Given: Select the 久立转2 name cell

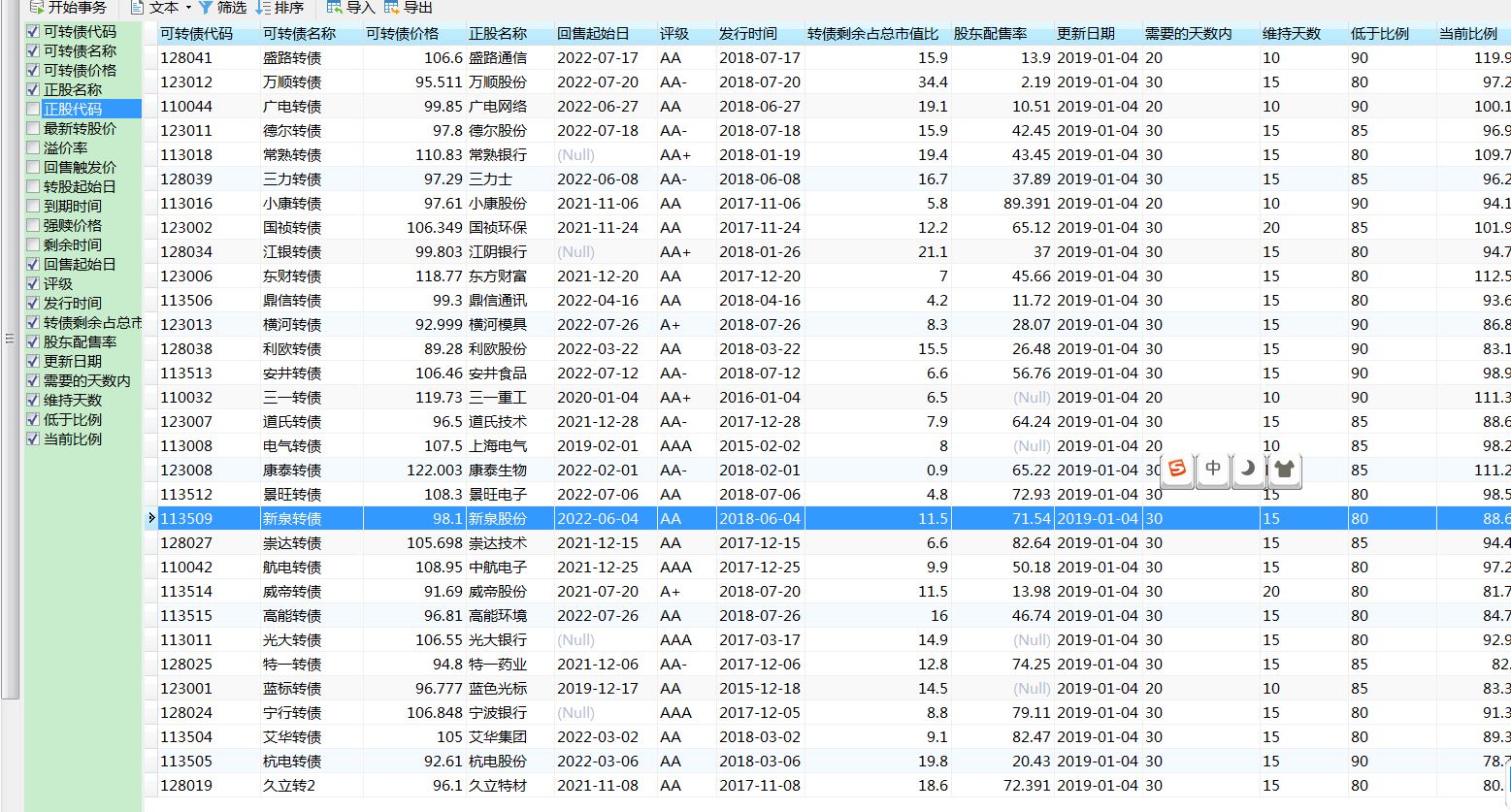Looking at the screenshot, I should tap(312, 785).
